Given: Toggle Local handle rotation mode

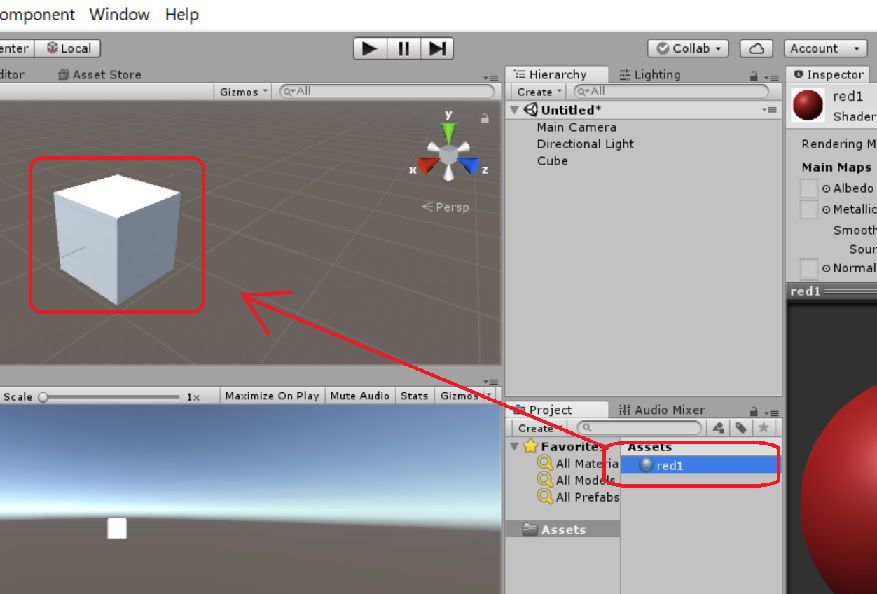Looking at the screenshot, I should [68, 48].
